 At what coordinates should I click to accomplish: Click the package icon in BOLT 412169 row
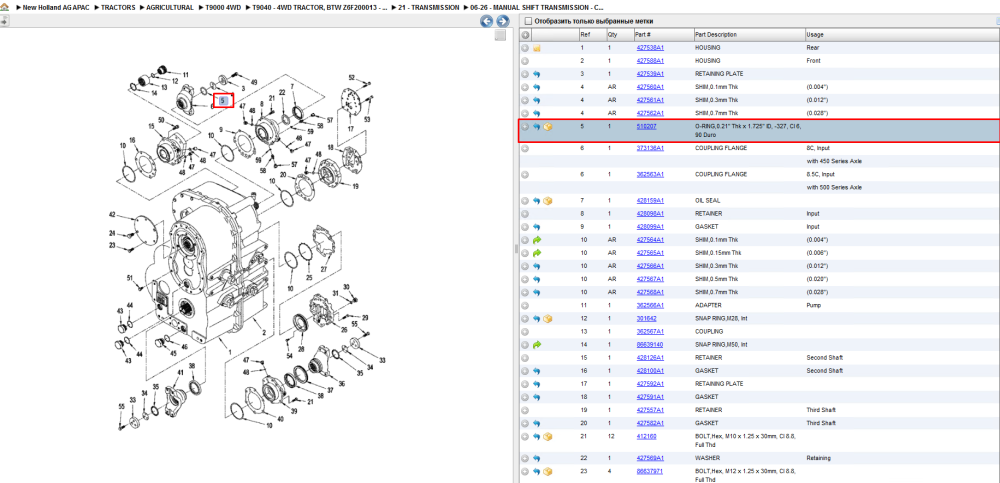pos(548,436)
